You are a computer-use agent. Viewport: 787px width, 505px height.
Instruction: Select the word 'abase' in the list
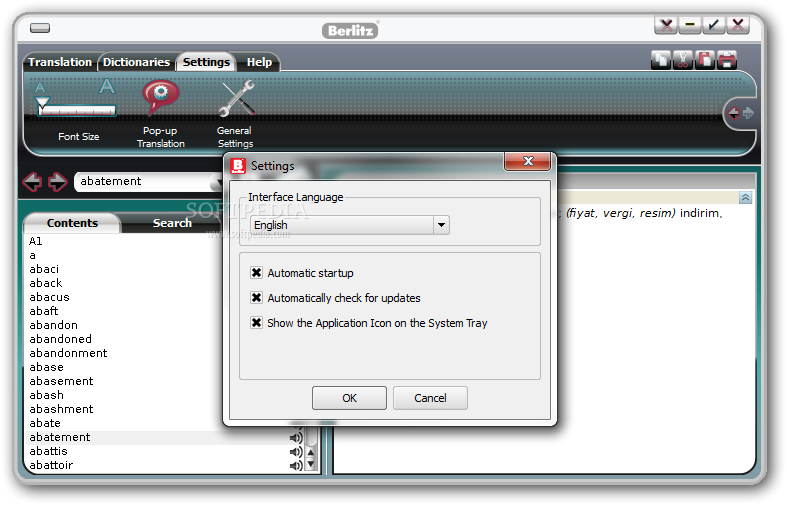(47, 367)
